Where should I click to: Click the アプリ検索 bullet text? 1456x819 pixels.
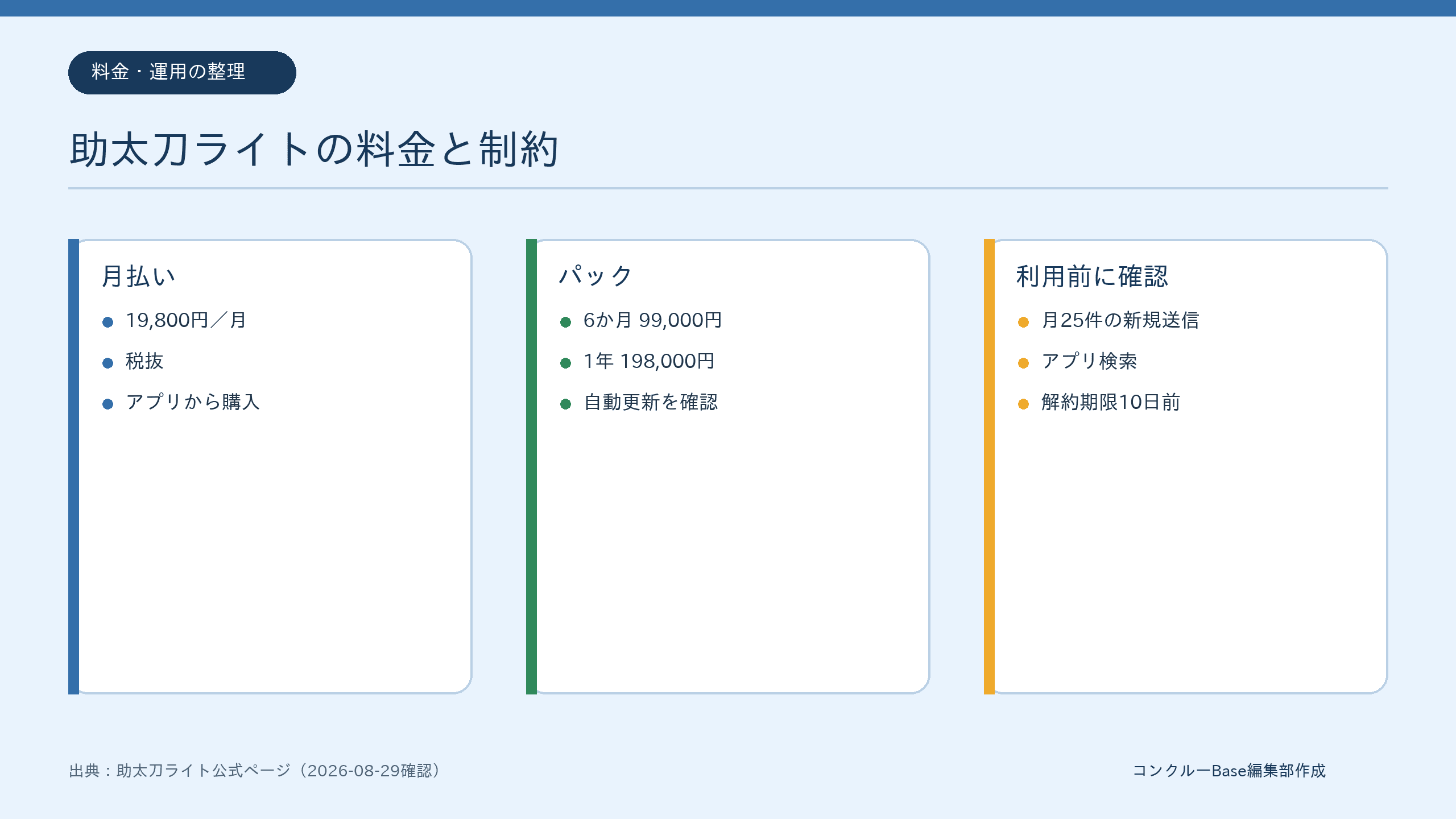click(x=1089, y=361)
